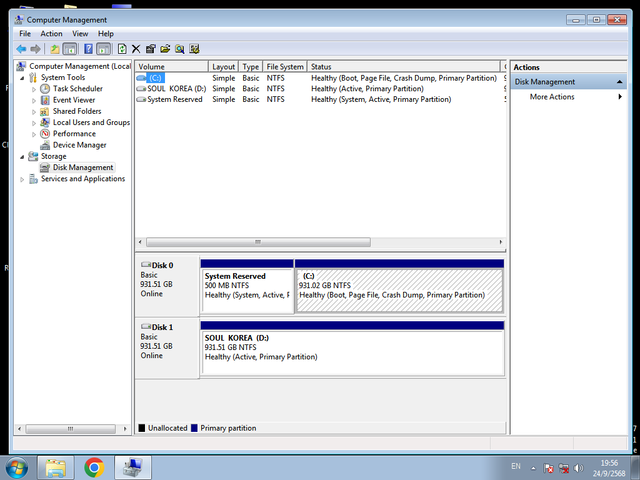Select the (C:) volume row in list

coord(320,78)
